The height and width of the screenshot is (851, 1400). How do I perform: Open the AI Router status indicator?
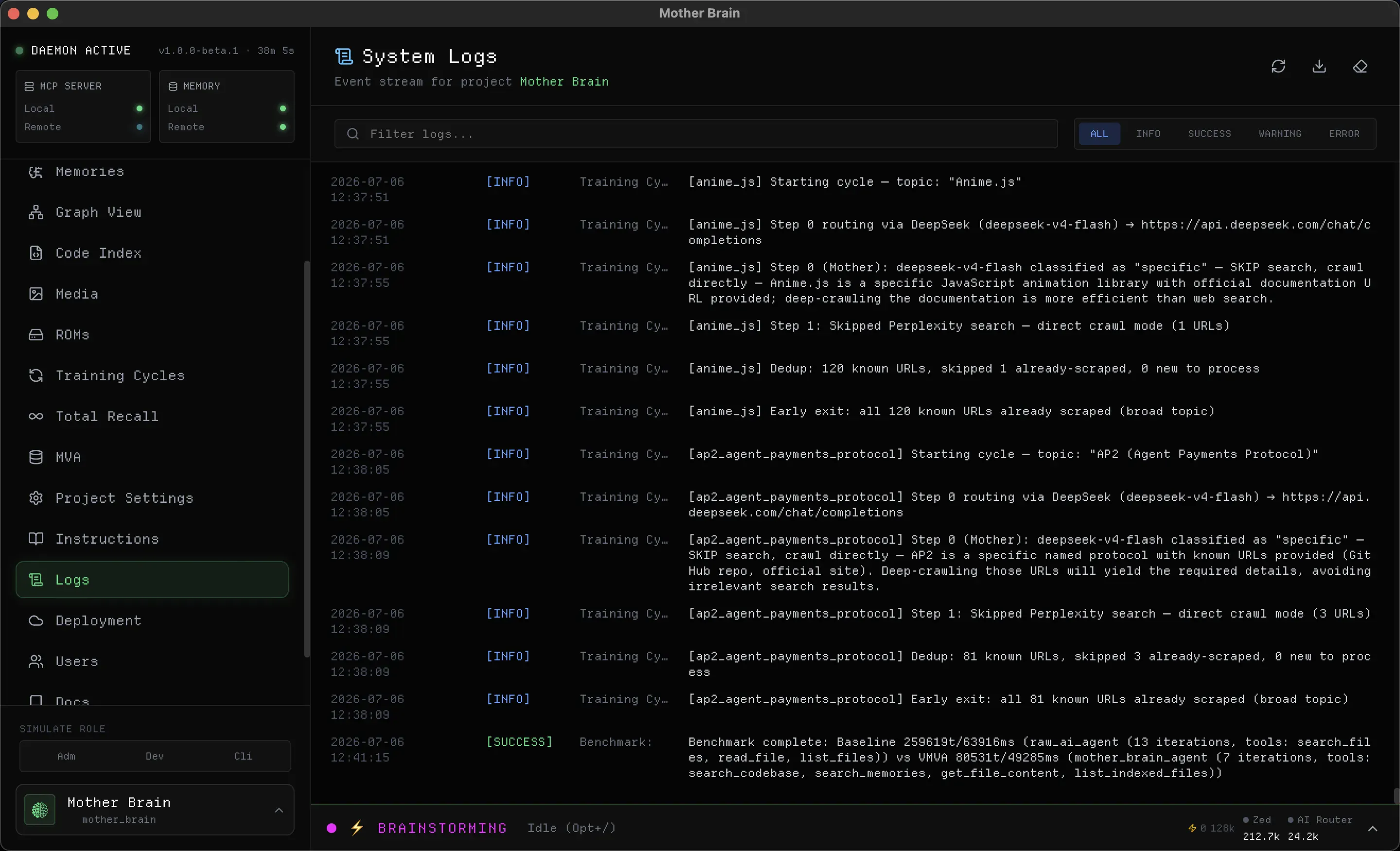click(1320, 820)
